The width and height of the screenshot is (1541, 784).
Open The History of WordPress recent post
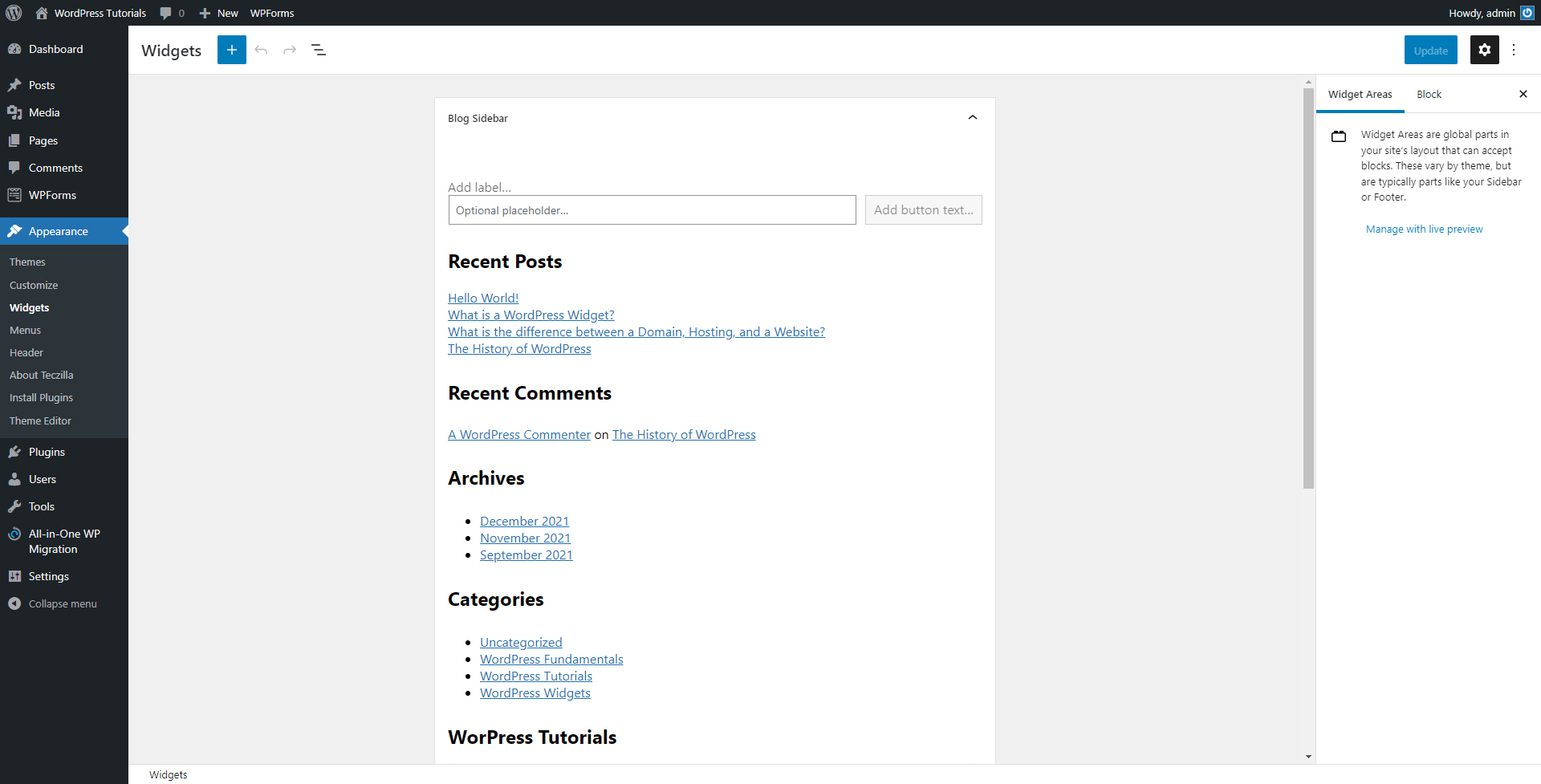(519, 349)
